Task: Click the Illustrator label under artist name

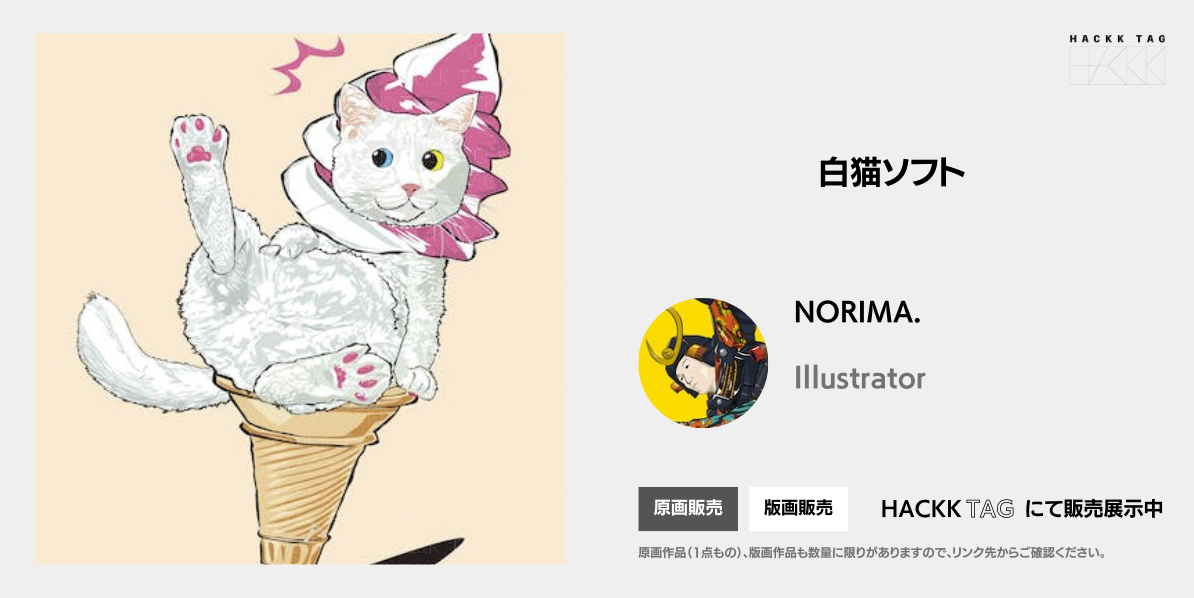Action: coord(860,377)
